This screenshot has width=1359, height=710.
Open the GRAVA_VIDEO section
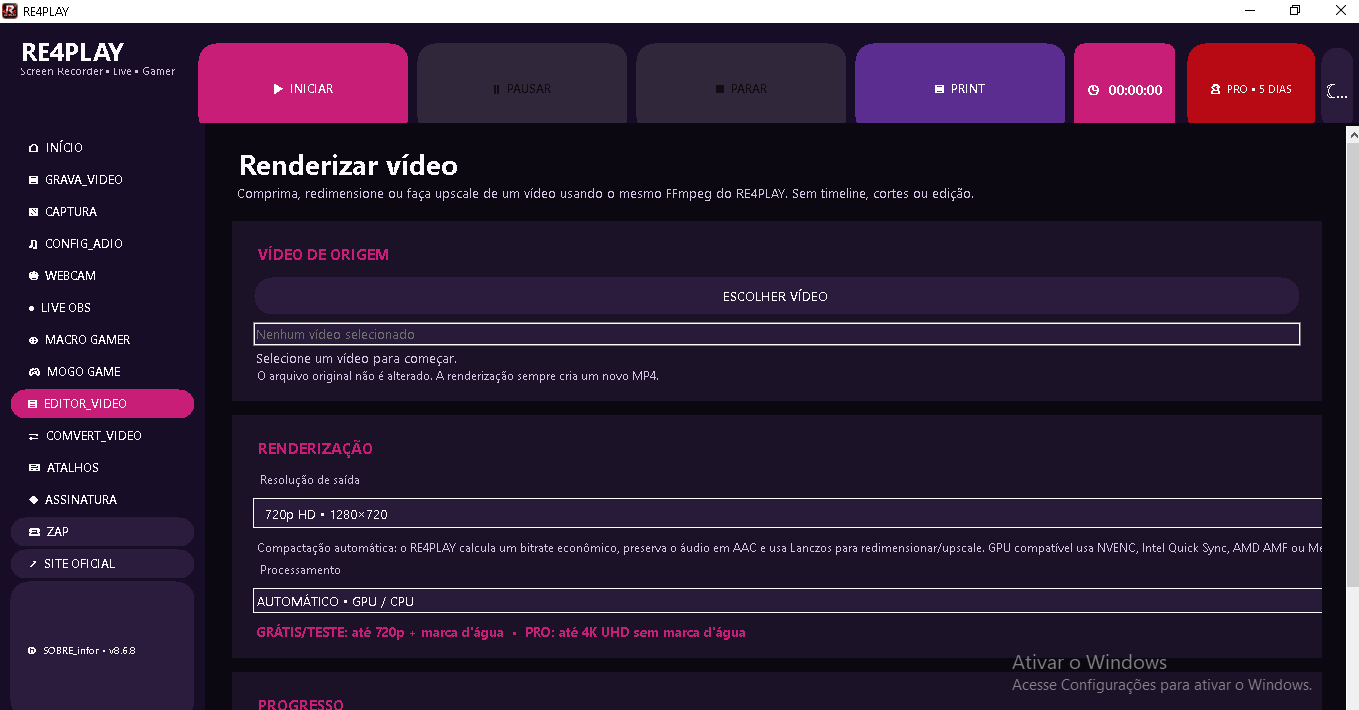coord(102,180)
